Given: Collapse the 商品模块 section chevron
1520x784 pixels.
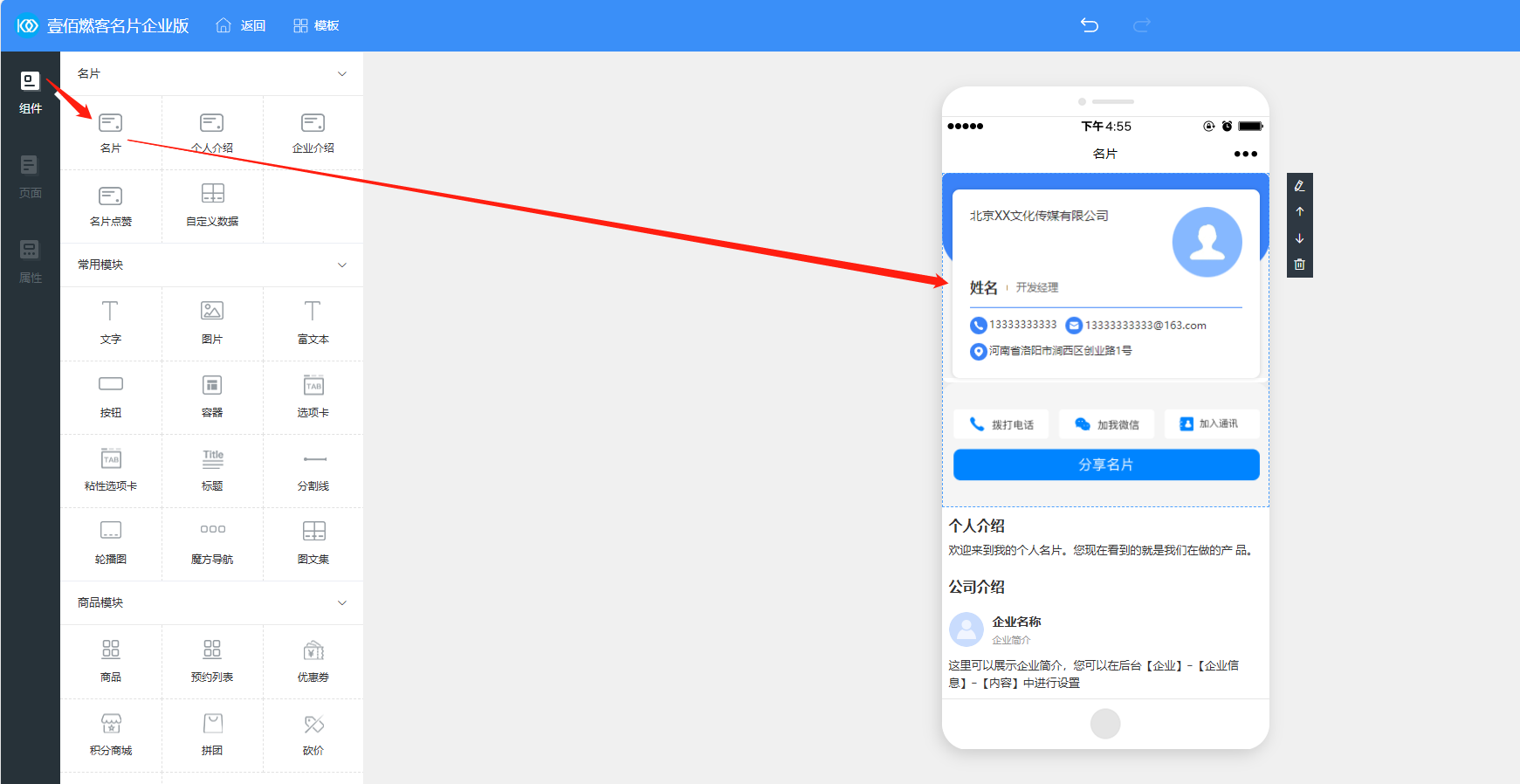Looking at the screenshot, I should pyautogui.click(x=342, y=603).
